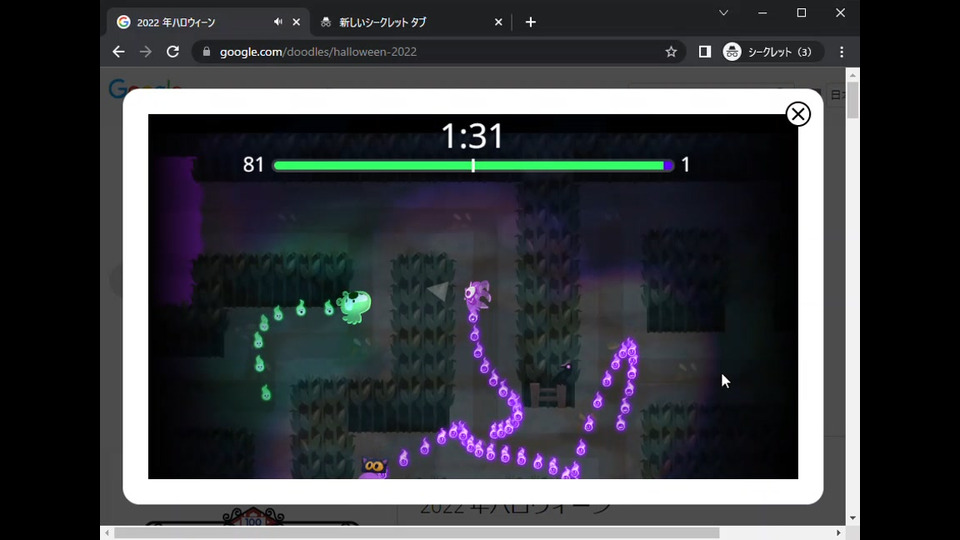This screenshot has width=960, height=540.
Task: Click horizontal scrollbar right arrow
Action: point(839,533)
